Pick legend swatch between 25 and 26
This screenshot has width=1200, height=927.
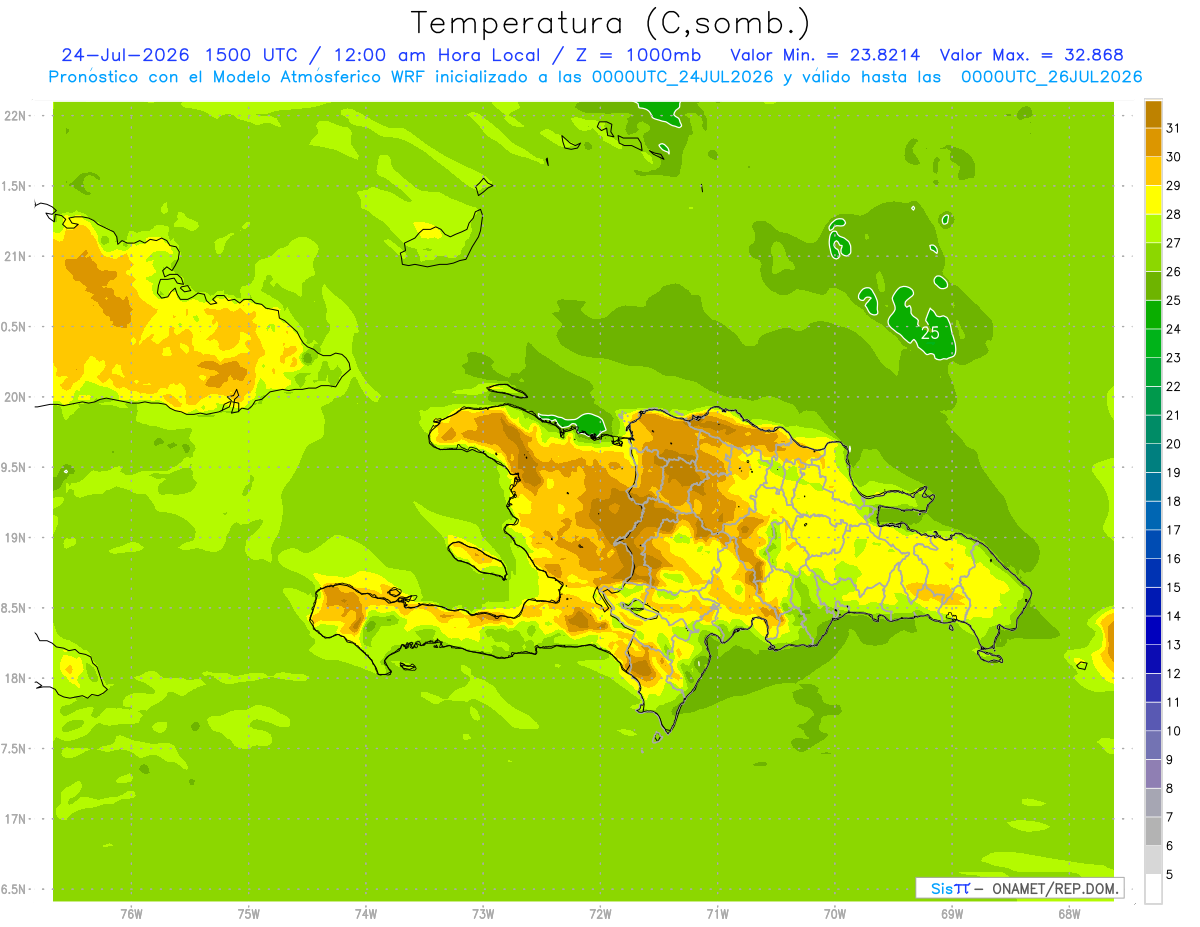tap(1153, 286)
